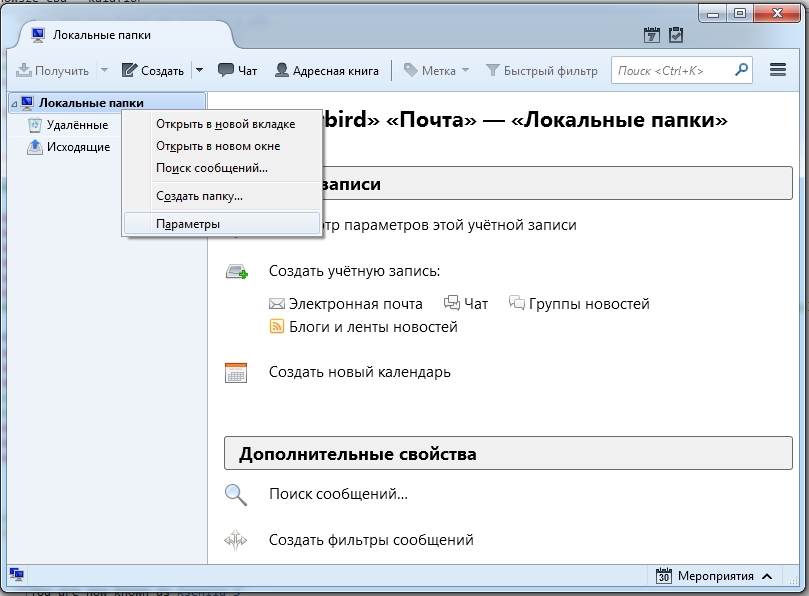Select the Исходящие folder
Image resolution: width=809 pixels, height=596 pixels.
click(x=78, y=147)
